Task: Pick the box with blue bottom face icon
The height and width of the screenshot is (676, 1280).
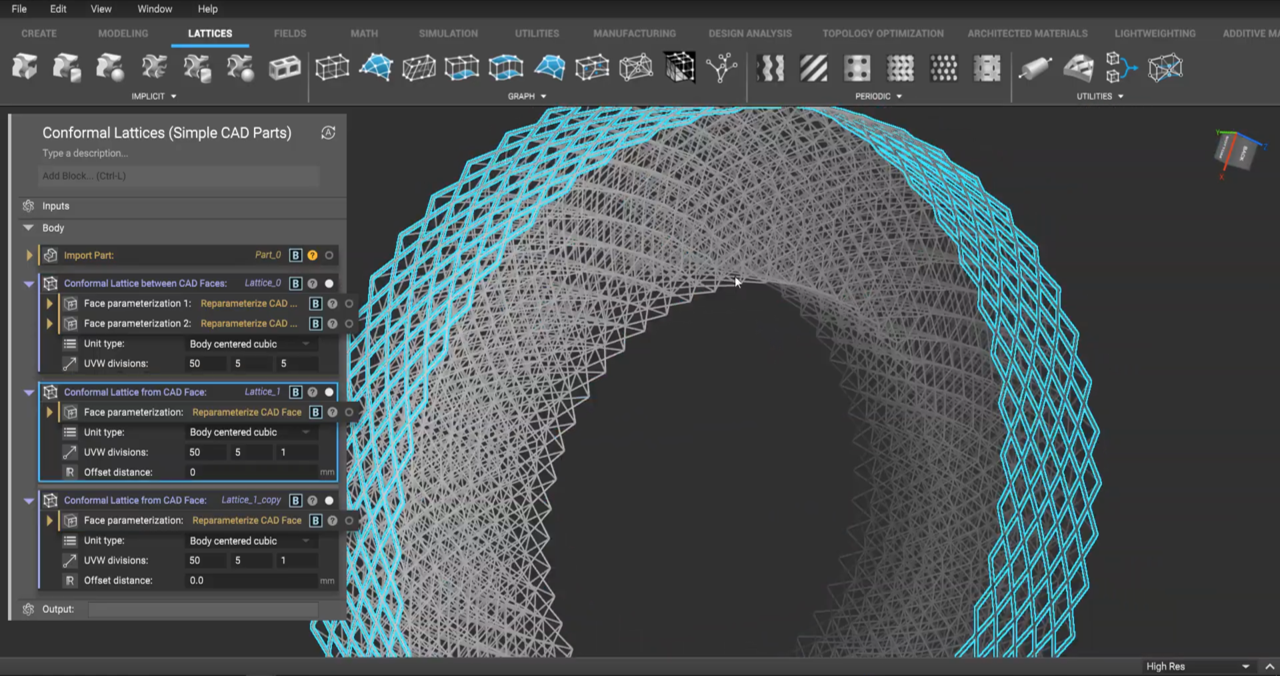Action: [462, 68]
